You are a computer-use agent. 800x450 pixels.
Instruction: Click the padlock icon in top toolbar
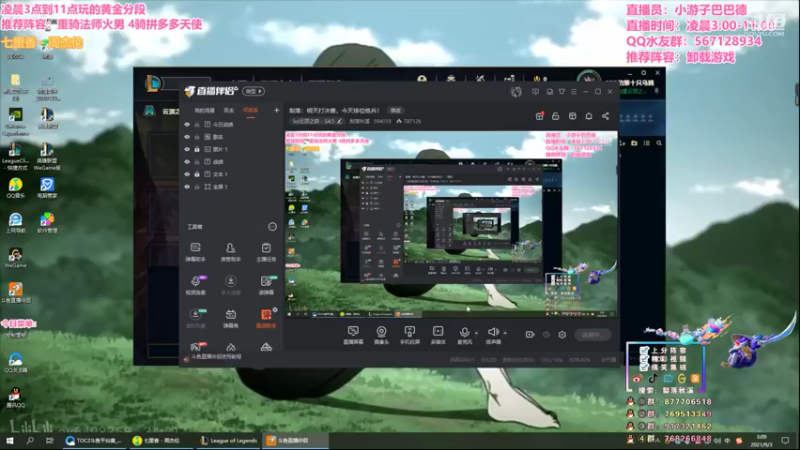tap(556, 116)
